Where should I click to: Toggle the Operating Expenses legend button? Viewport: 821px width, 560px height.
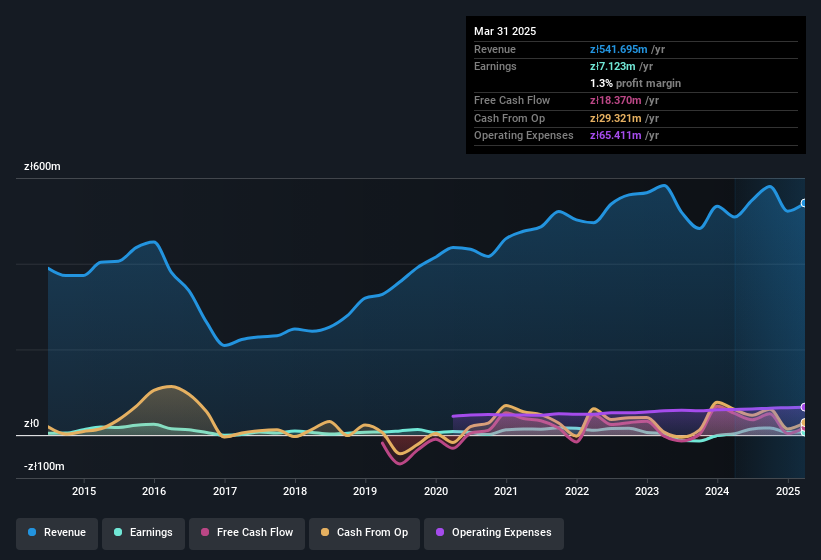tap(494, 533)
